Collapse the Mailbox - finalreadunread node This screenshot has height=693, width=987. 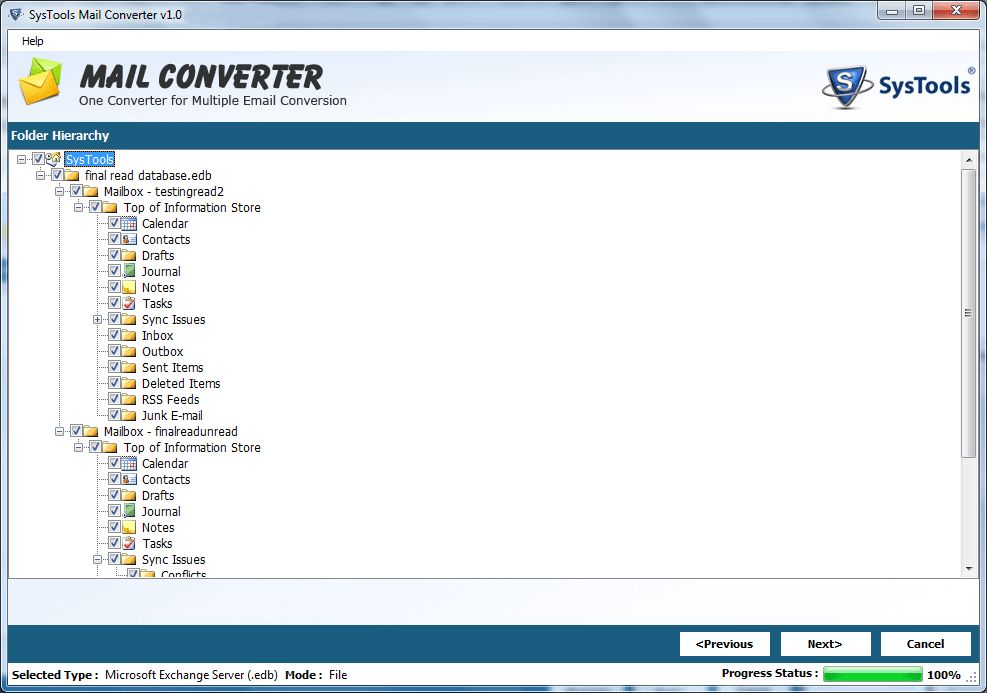pos(59,431)
